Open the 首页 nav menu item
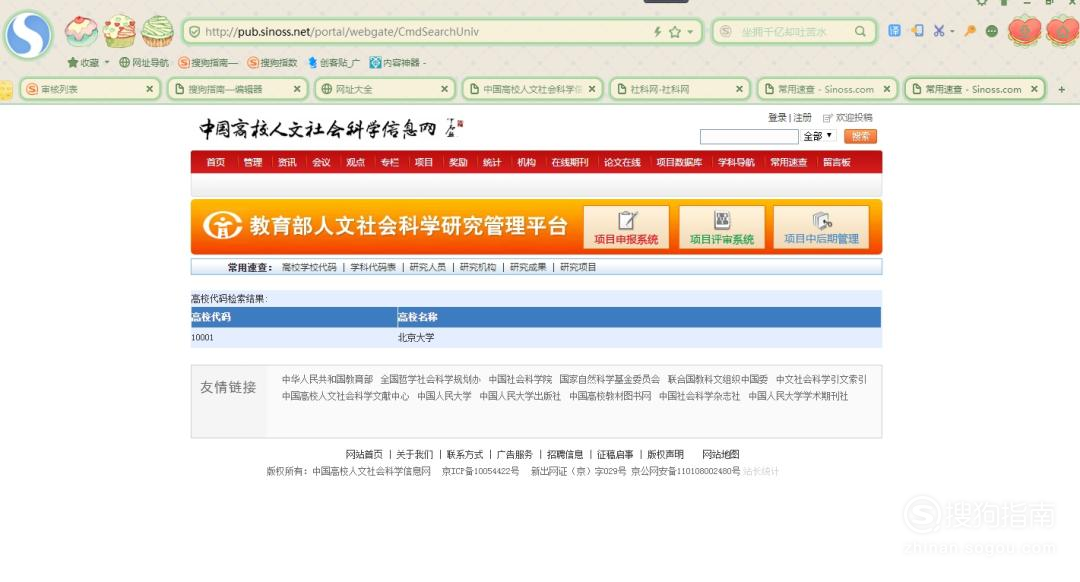 point(216,163)
